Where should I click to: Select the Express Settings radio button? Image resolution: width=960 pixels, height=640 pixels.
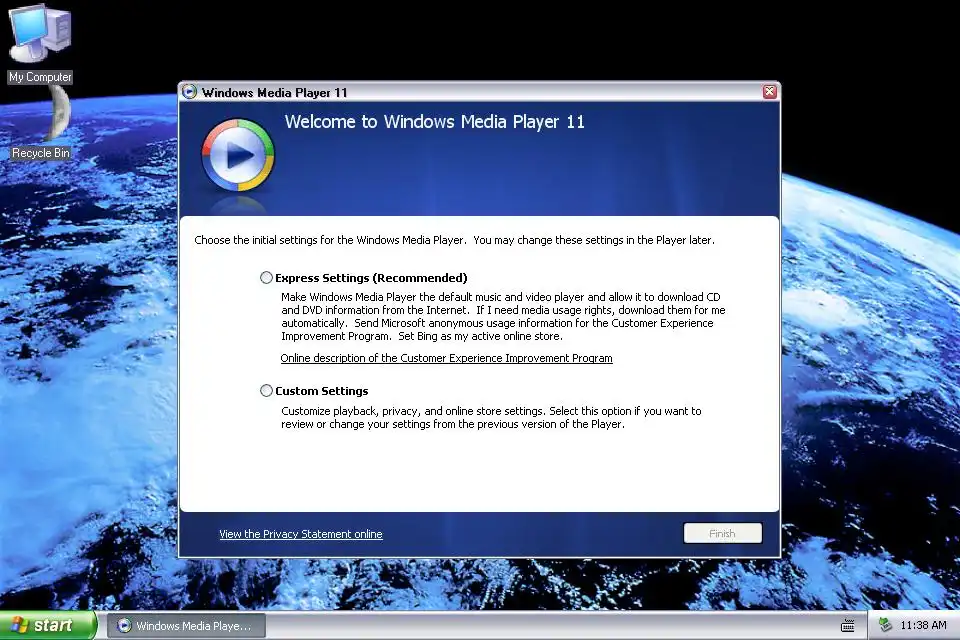point(266,277)
